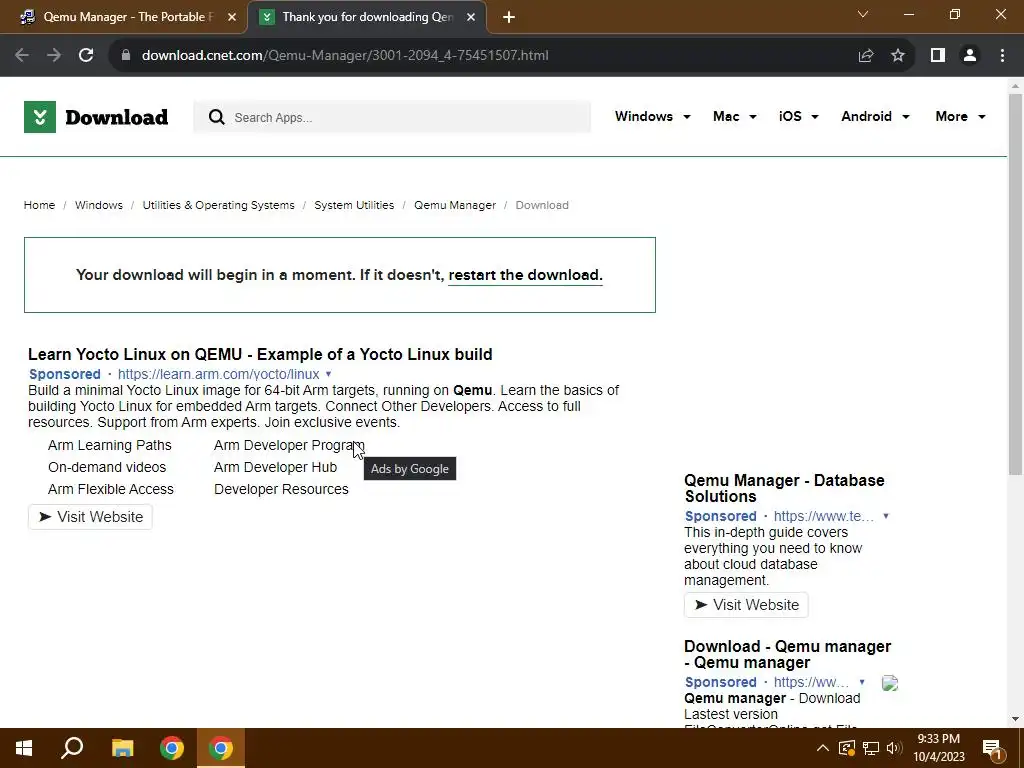Viewport: 1024px width, 768px height.
Task: Open the Windows Start menu
Action: coord(24,748)
